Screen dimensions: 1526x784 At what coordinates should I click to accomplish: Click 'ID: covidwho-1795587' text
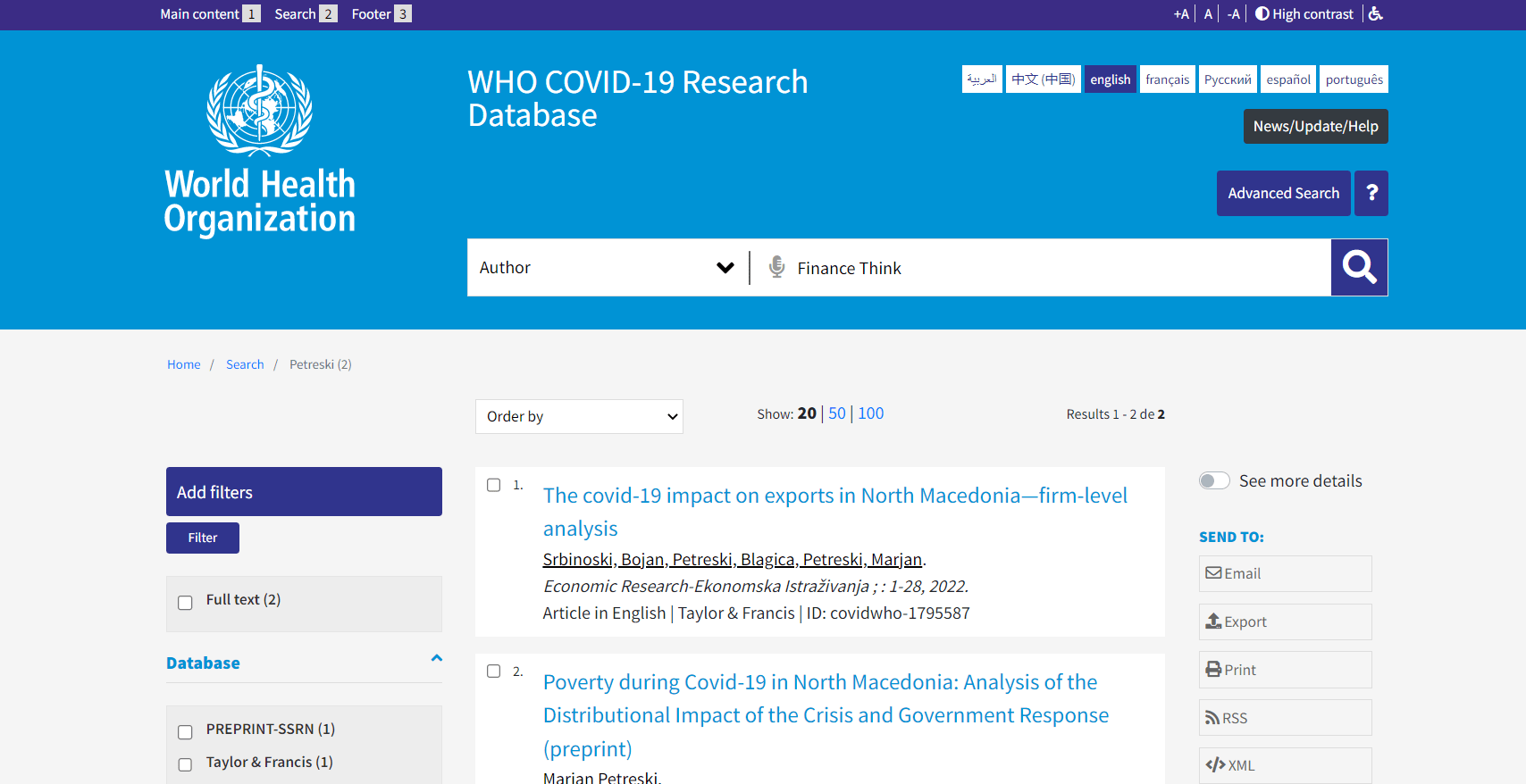click(x=888, y=613)
